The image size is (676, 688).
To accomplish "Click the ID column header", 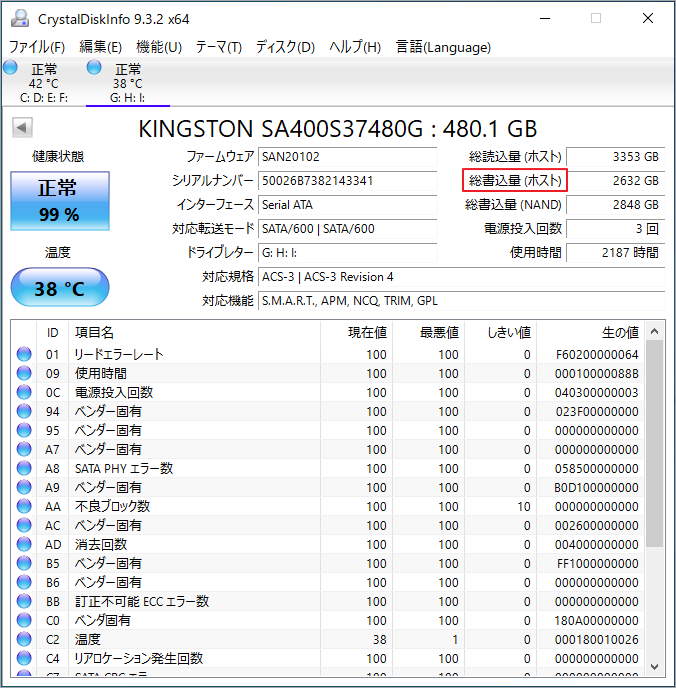I will 53,333.
